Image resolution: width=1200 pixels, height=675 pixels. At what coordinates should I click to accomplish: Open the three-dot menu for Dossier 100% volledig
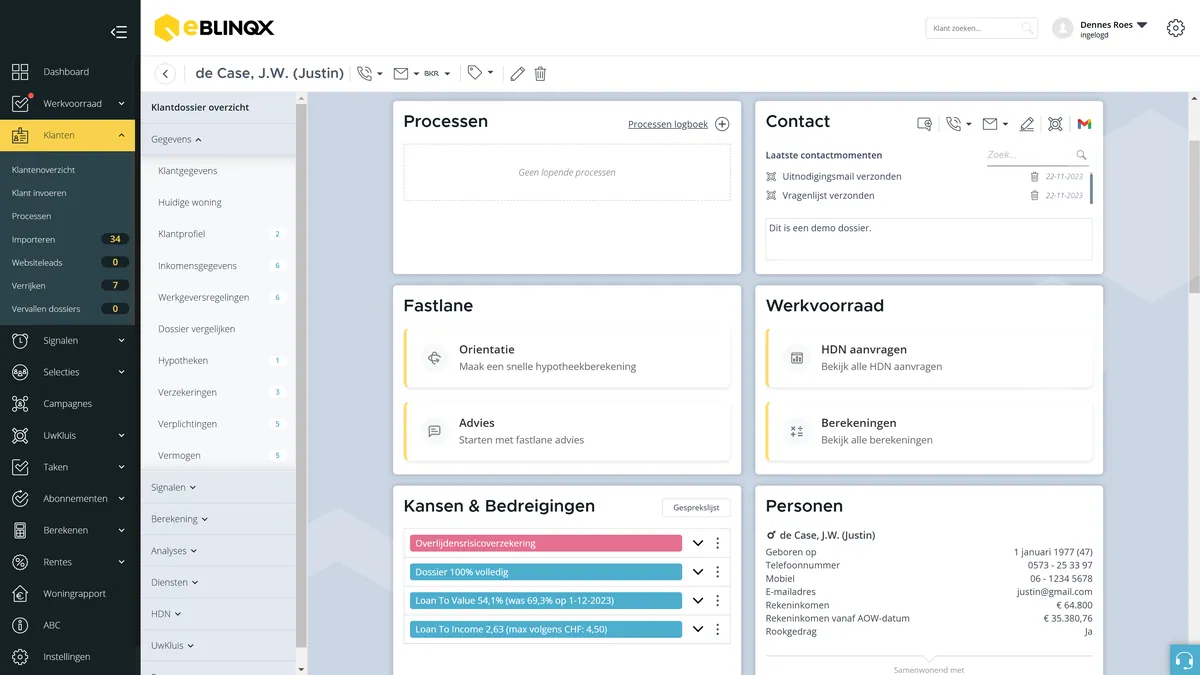pyautogui.click(x=717, y=572)
